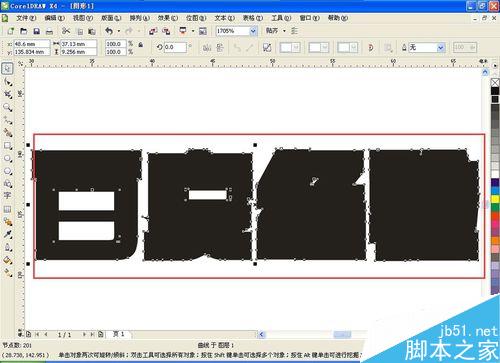Screen dimensions: 500x363
Task: Click the Undo arrow
Action: (x=109, y=31)
